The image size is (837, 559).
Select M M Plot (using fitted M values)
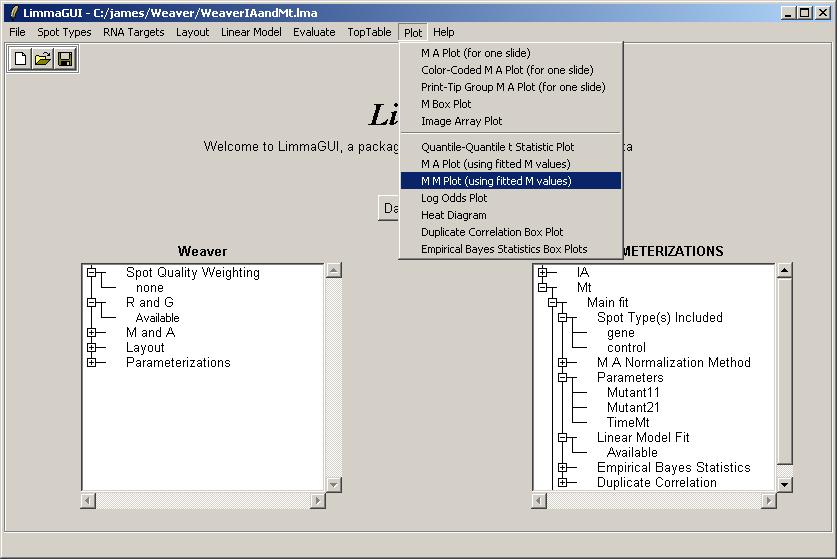pyautogui.click(x=496, y=181)
